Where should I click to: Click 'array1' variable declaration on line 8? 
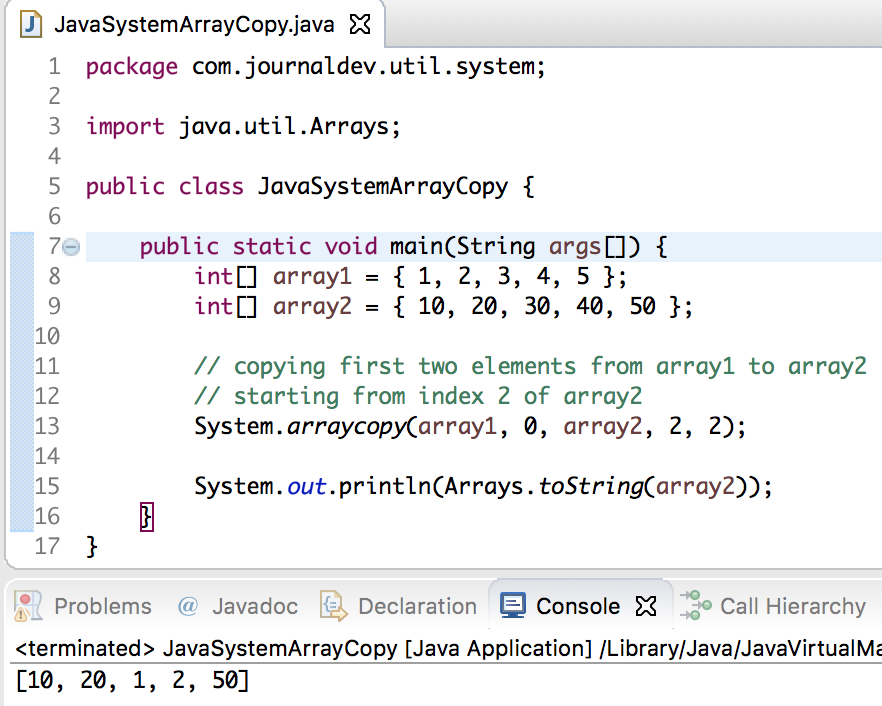click(312, 277)
